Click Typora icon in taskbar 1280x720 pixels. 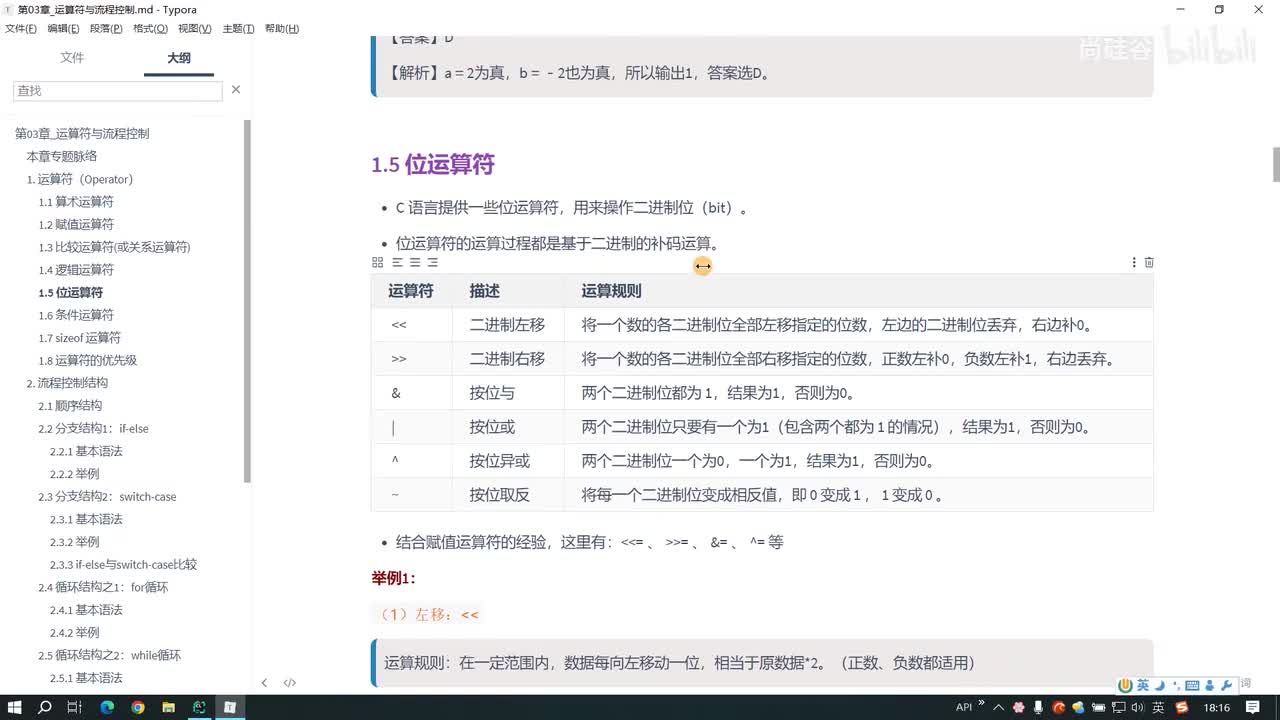pos(229,707)
